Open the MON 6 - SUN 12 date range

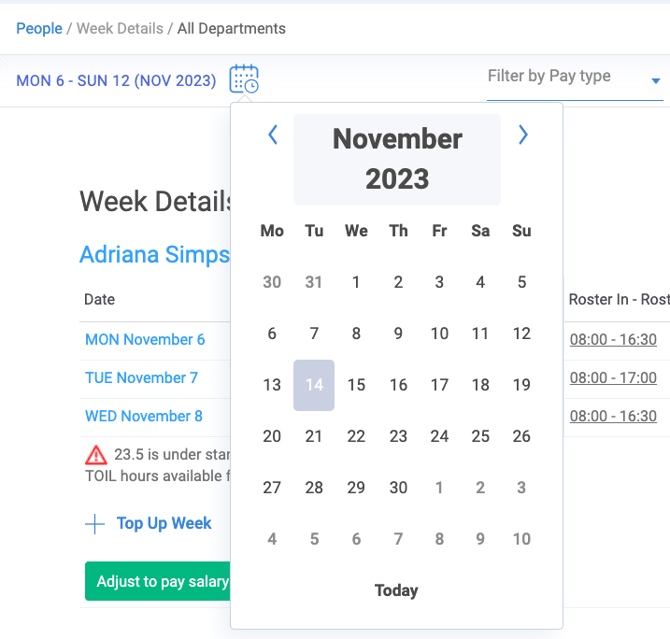coord(116,80)
